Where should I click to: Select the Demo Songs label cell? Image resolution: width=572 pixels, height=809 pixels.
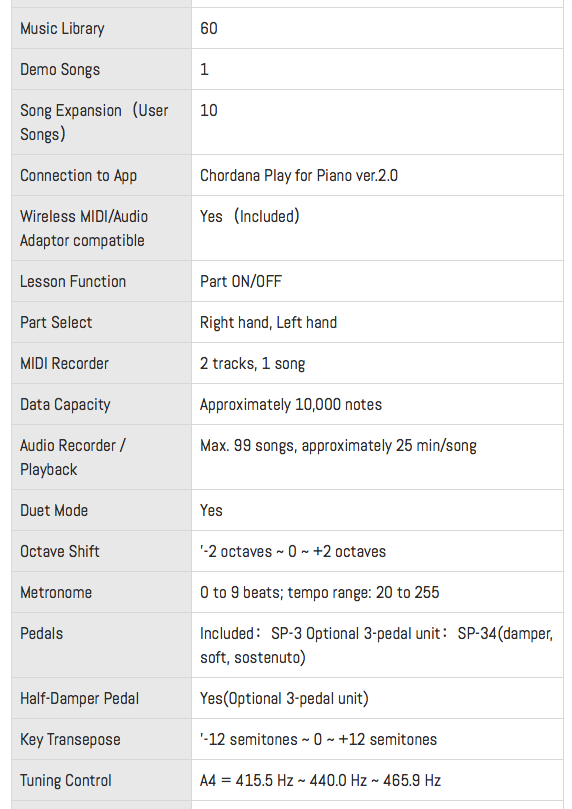tap(102, 69)
